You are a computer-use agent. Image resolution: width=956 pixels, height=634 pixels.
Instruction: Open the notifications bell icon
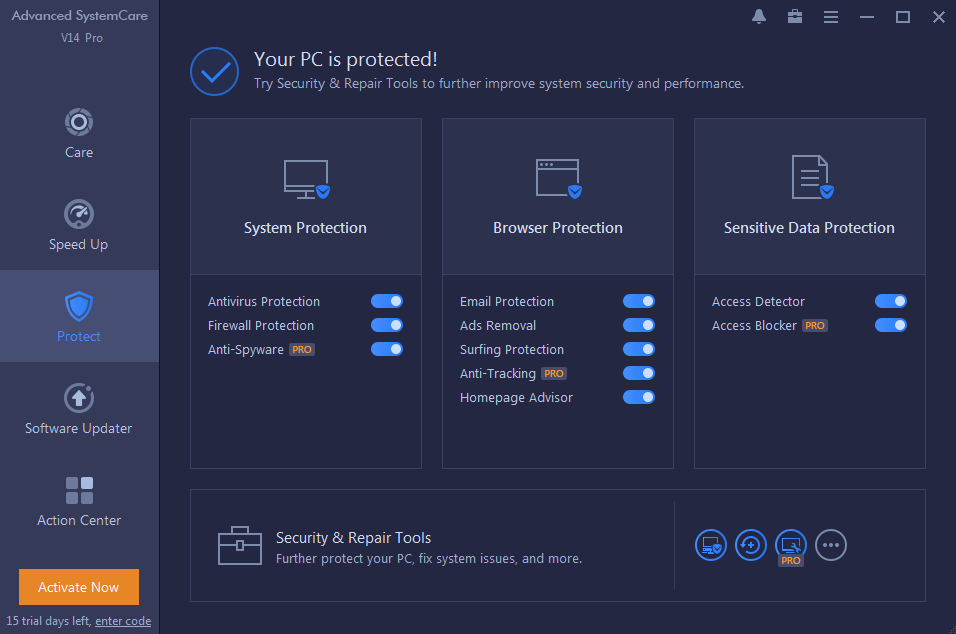tap(758, 16)
